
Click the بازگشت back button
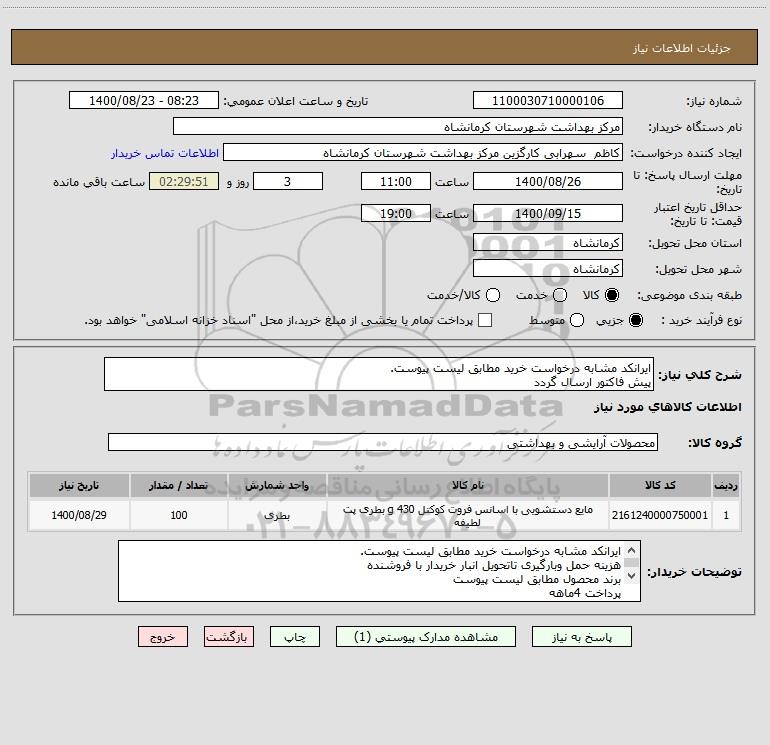(229, 637)
